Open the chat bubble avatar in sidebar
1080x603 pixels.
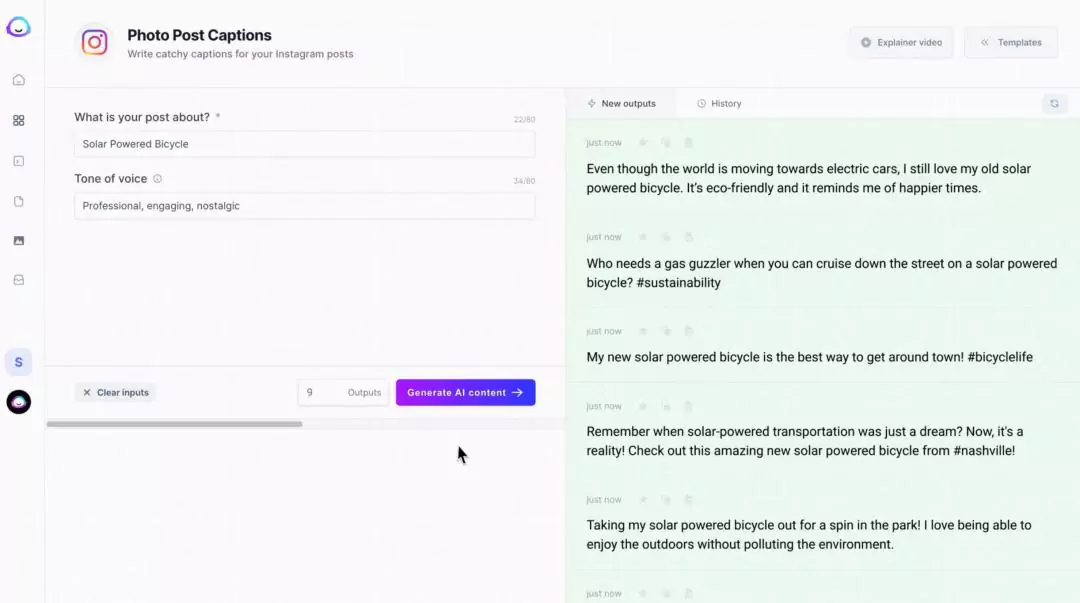pyautogui.click(x=19, y=402)
